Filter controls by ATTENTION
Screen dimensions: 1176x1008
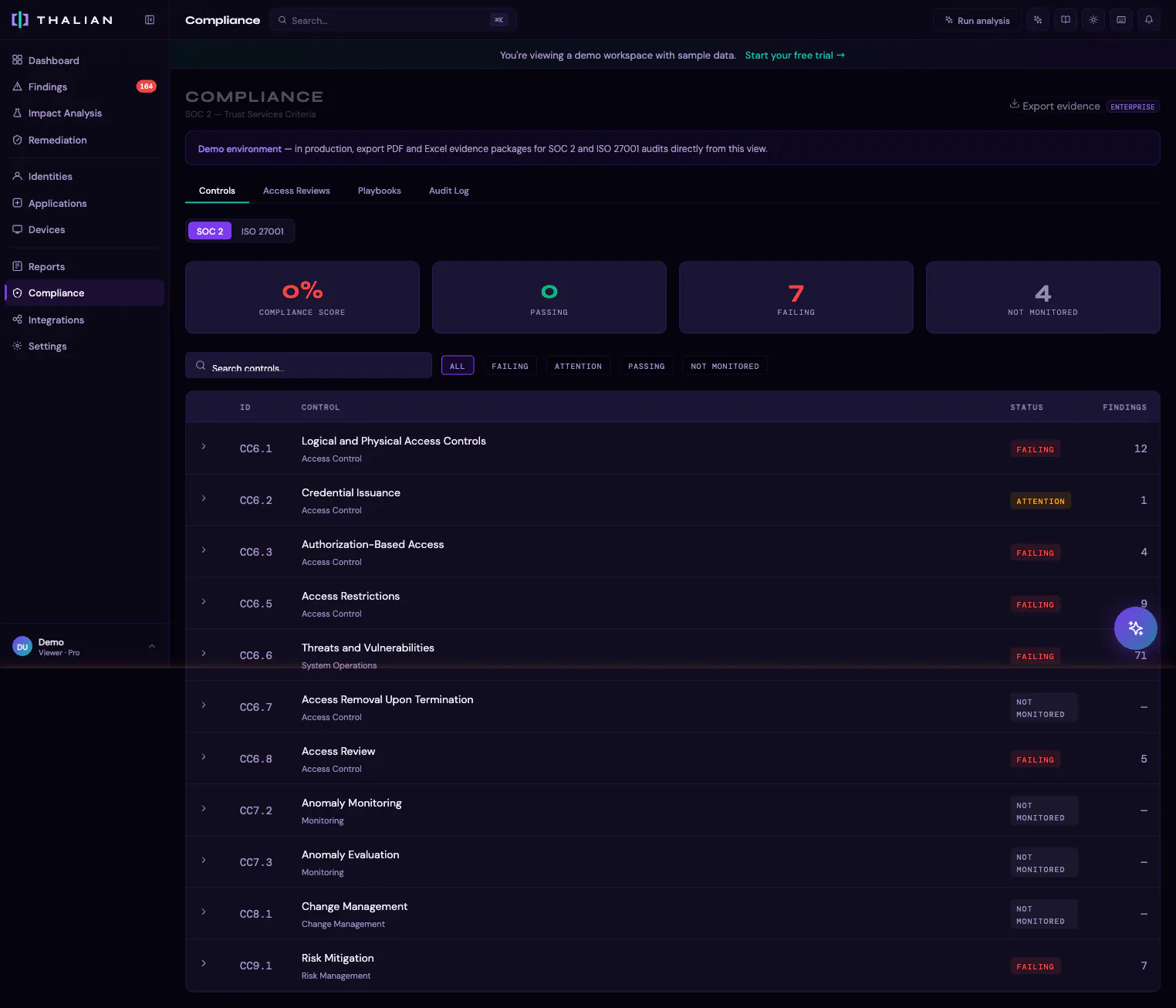(x=578, y=366)
